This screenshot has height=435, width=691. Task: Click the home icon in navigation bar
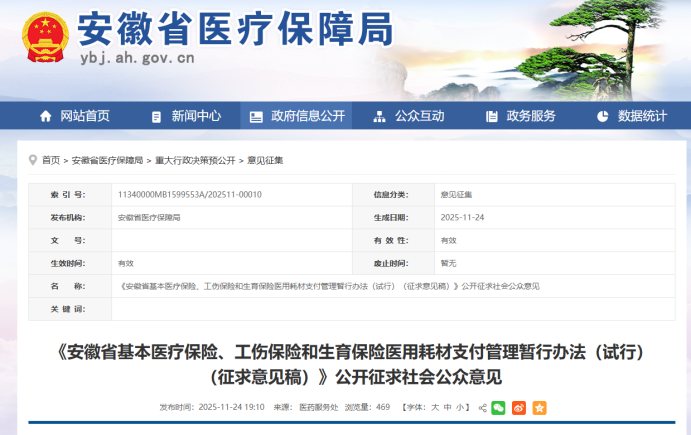(45, 116)
